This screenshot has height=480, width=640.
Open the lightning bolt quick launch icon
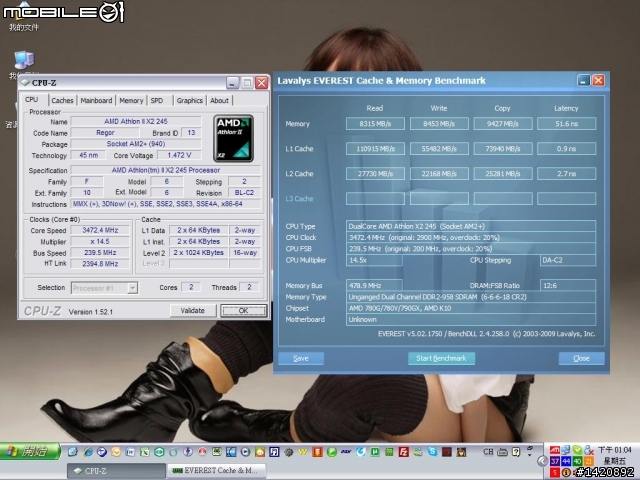(x=187, y=452)
